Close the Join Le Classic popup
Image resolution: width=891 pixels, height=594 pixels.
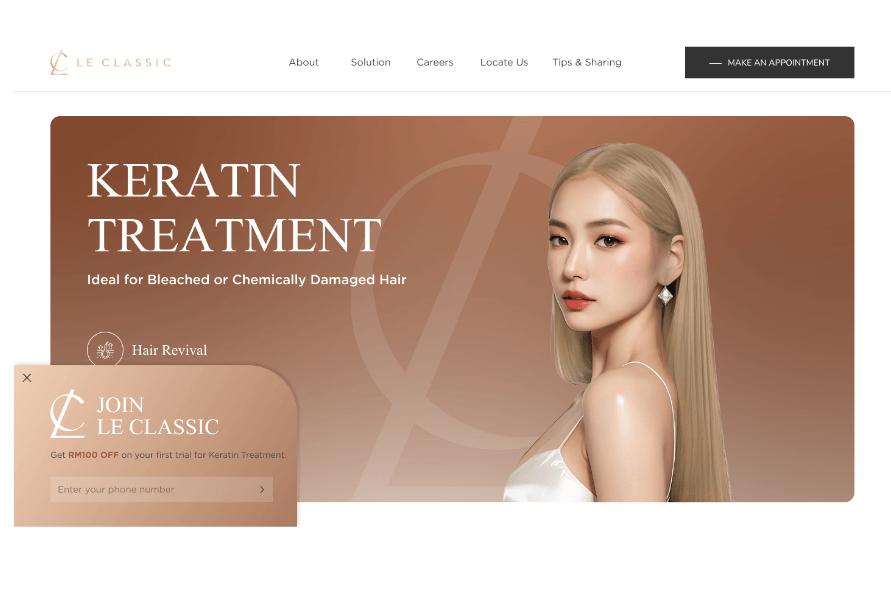pyautogui.click(x=27, y=378)
